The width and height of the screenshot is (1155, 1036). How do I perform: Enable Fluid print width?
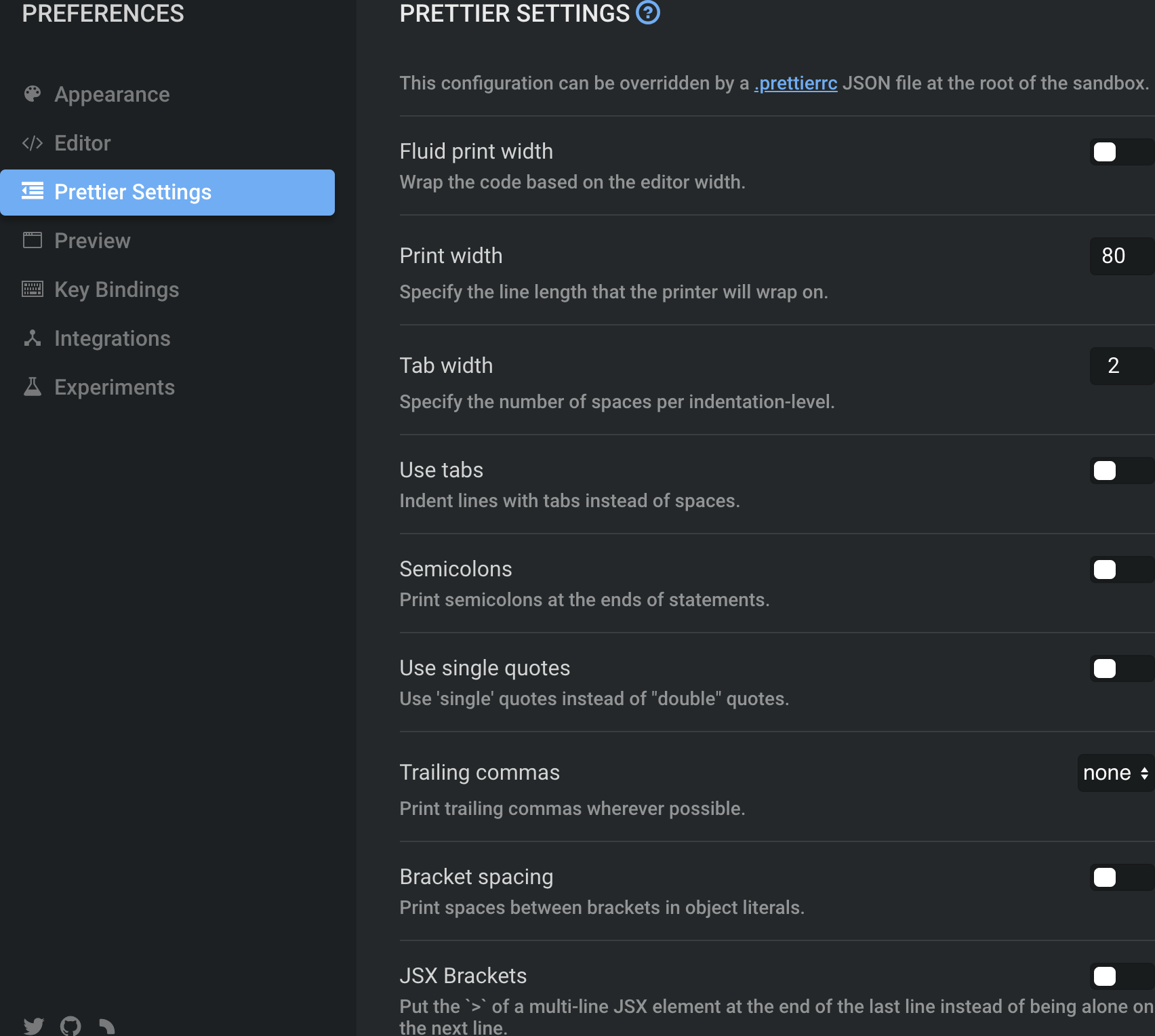click(x=1106, y=152)
